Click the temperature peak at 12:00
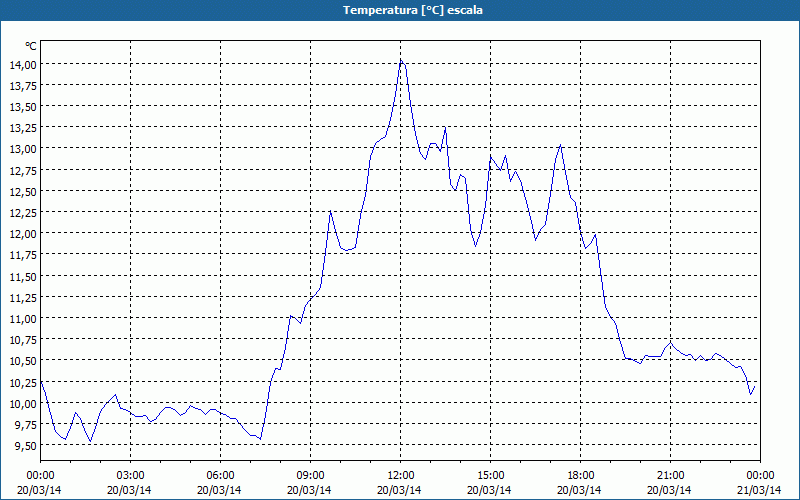Image resolution: width=800 pixels, height=500 pixels. (401, 60)
